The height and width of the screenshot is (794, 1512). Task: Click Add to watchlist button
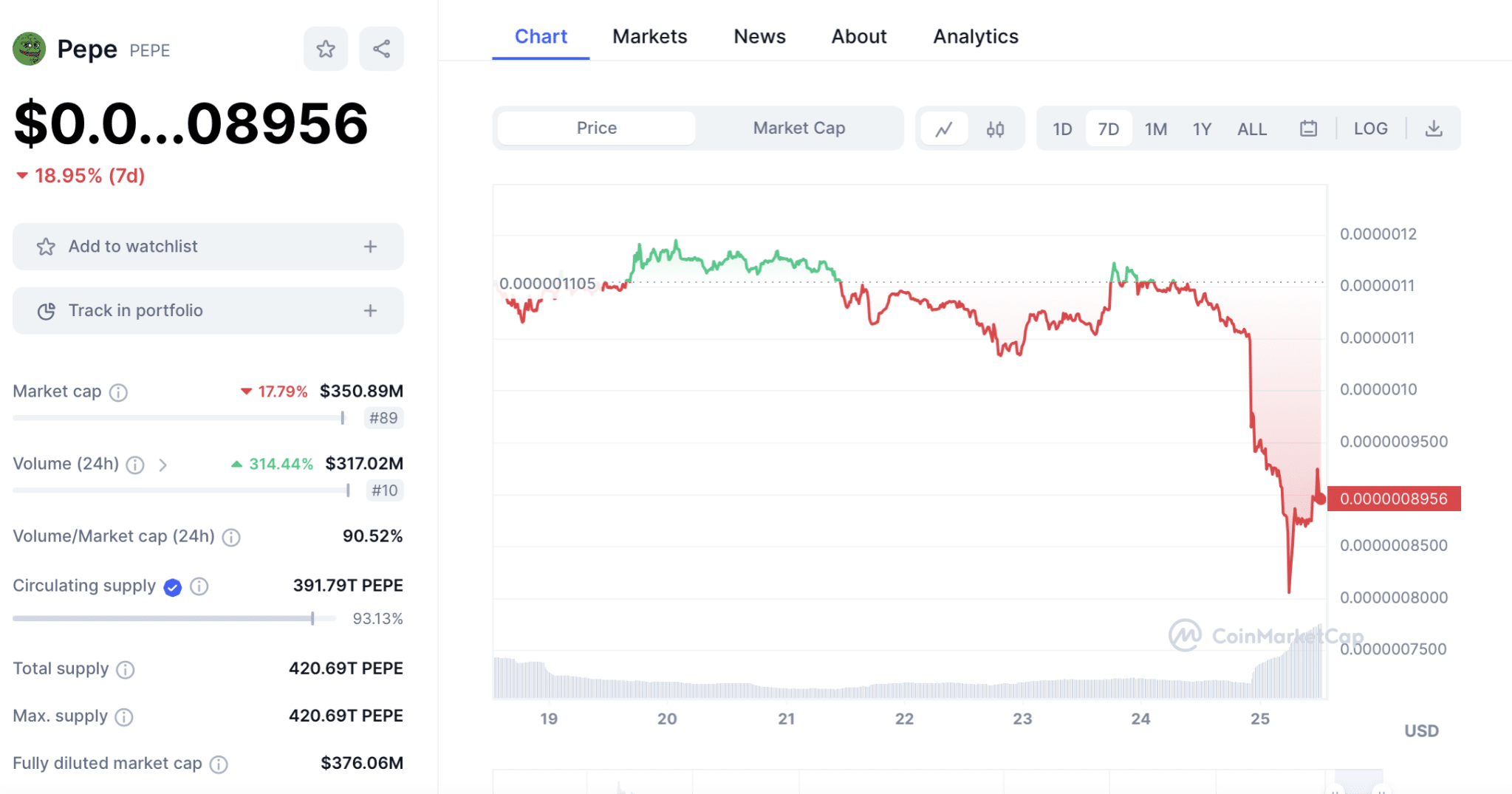click(x=208, y=247)
